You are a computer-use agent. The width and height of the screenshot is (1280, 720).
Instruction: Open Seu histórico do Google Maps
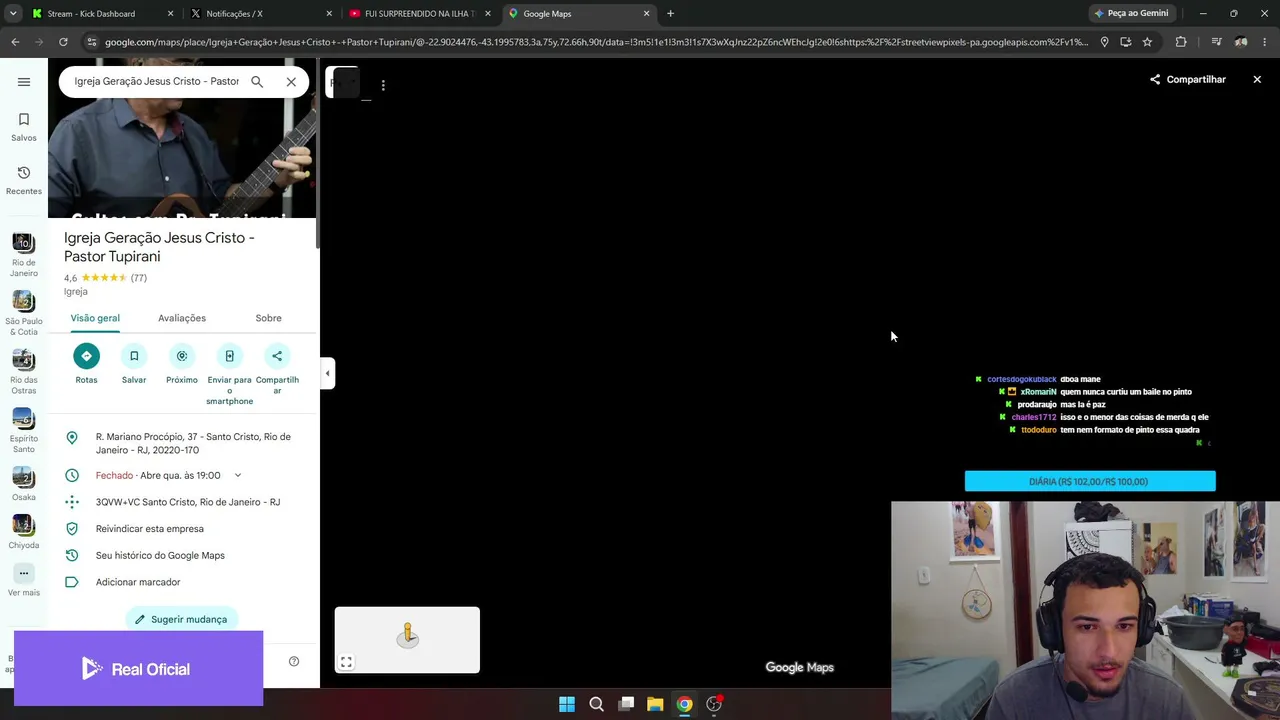tap(160, 555)
